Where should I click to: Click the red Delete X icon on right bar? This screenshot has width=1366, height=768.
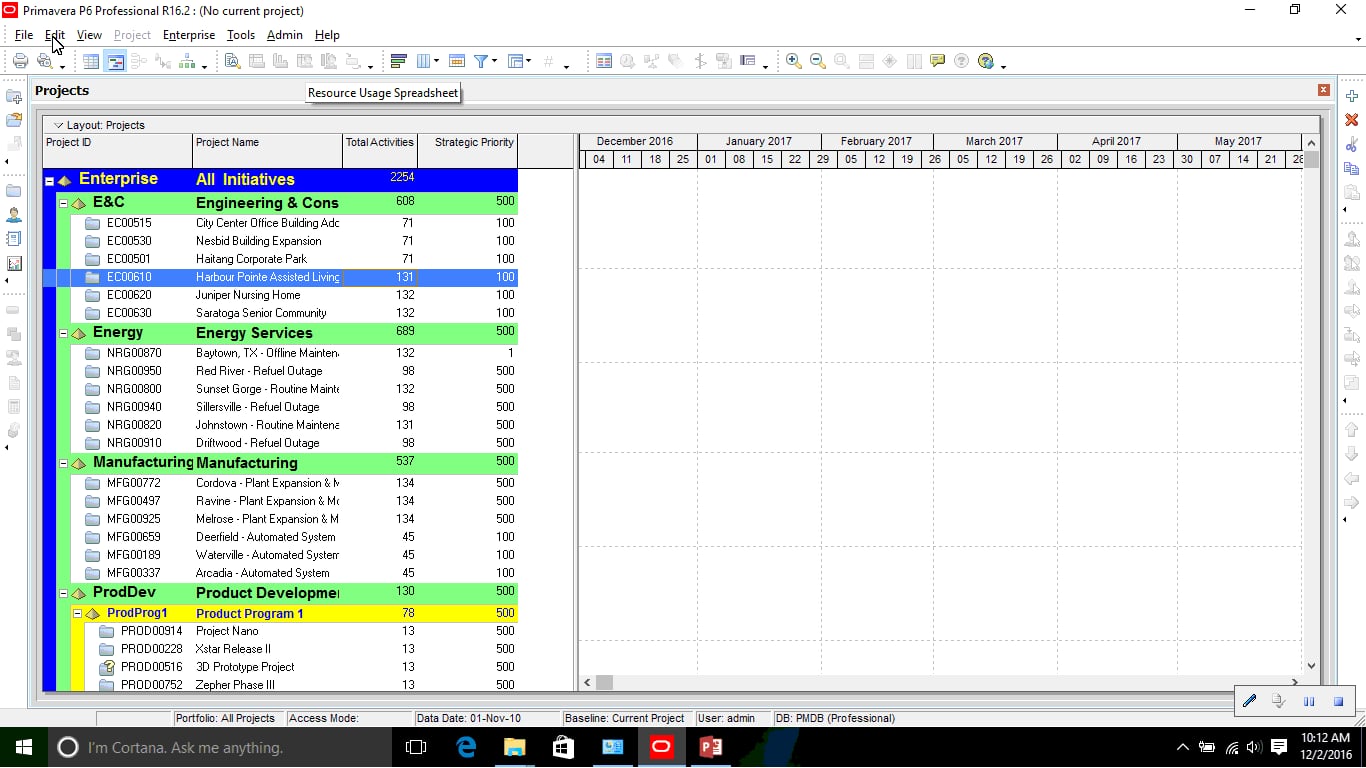[1352, 120]
